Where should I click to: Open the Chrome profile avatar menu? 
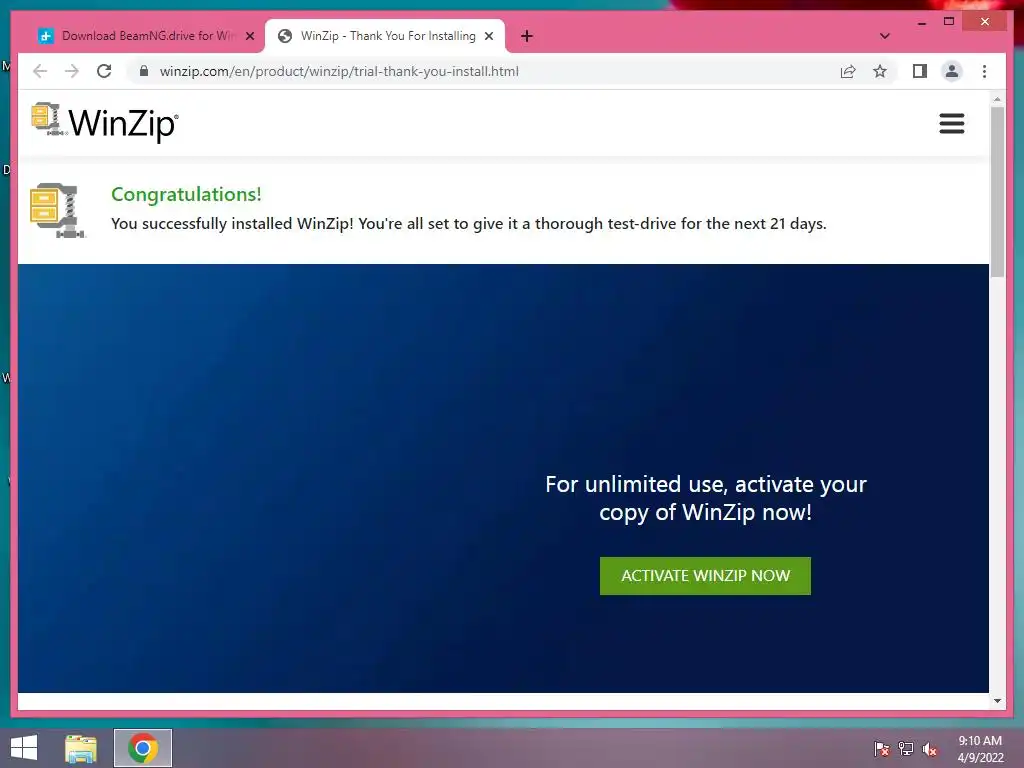(x=952, y=71)
